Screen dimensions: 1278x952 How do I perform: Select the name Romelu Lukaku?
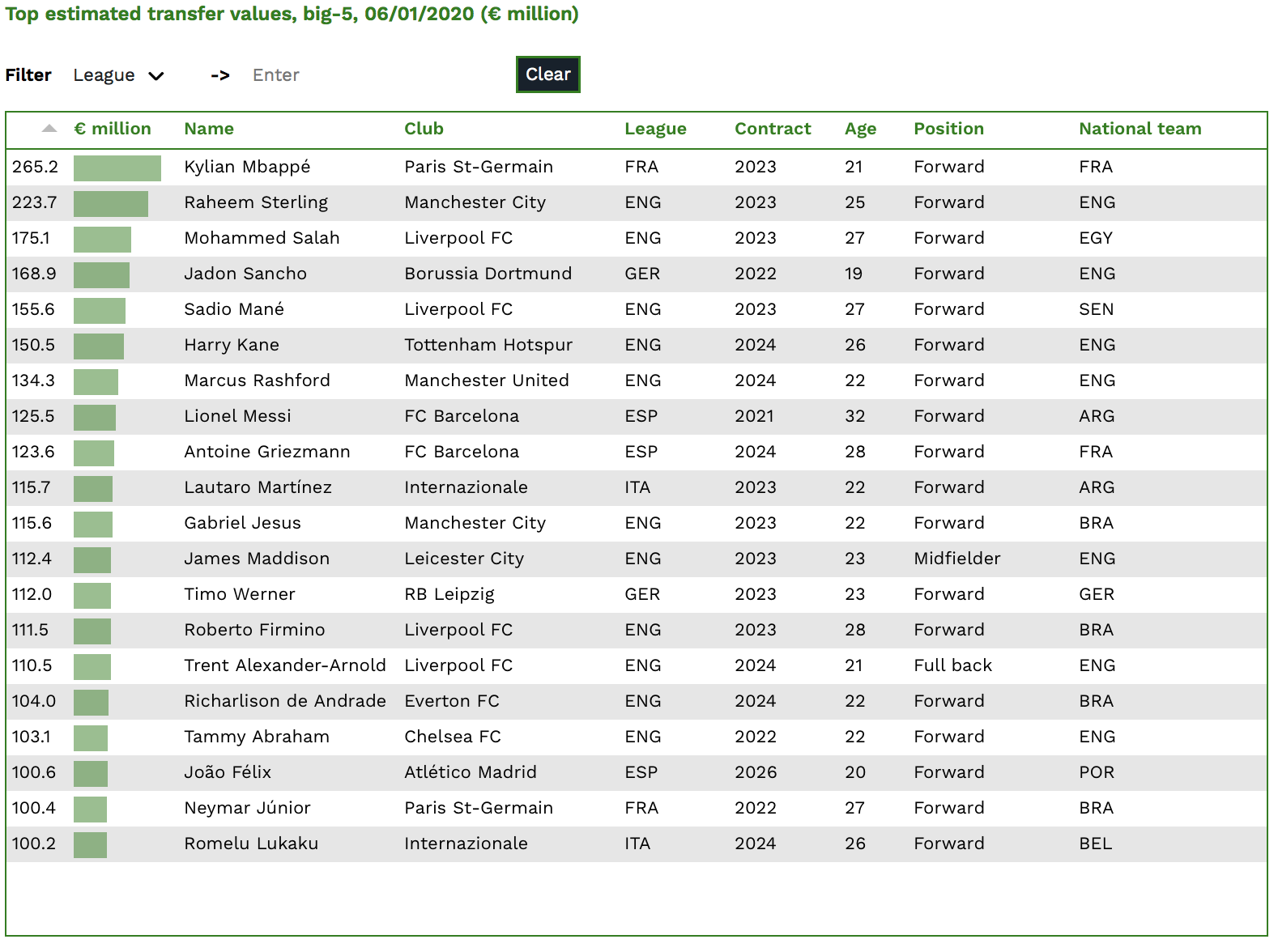click(251, 844)
